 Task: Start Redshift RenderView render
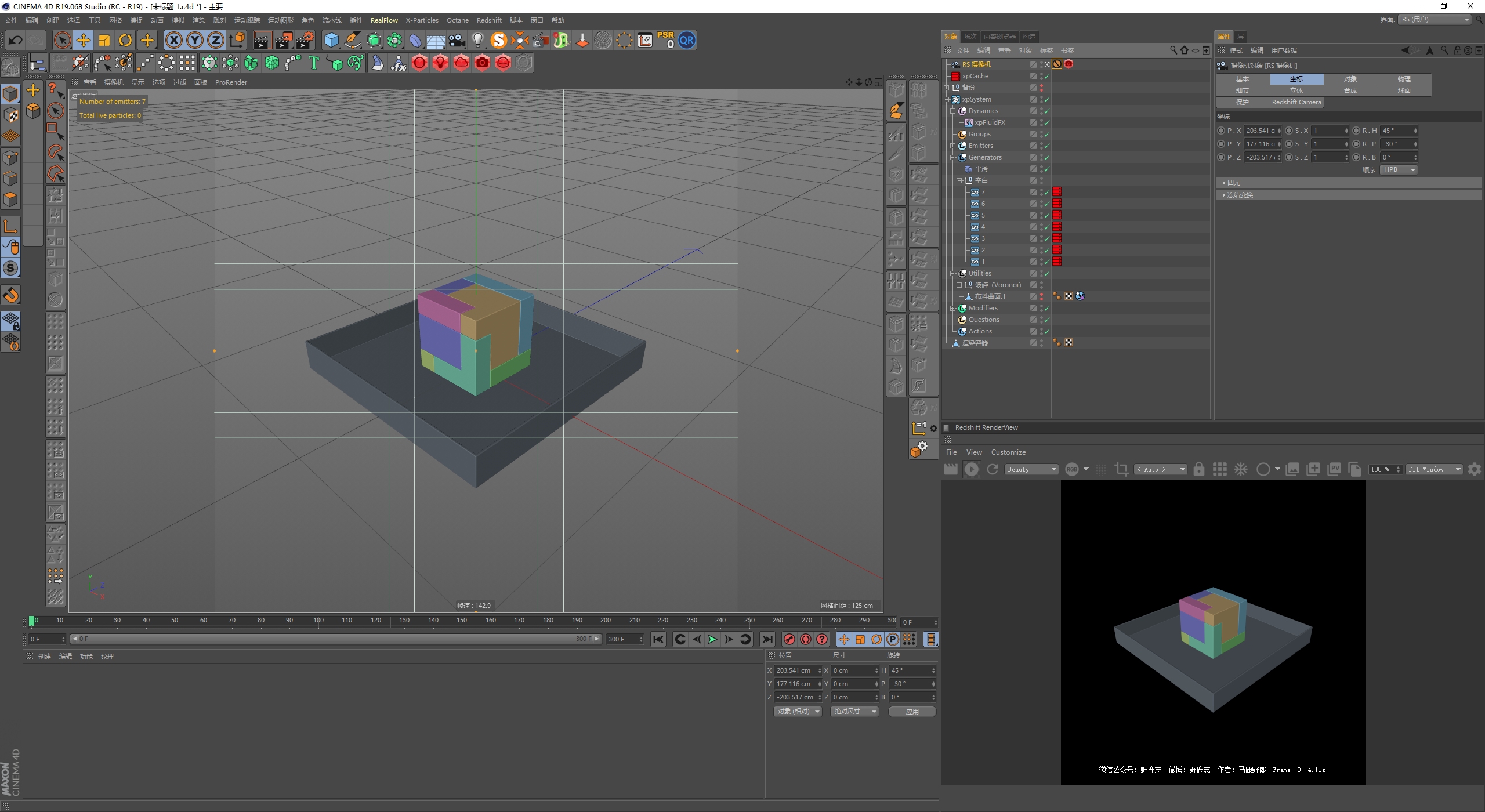pos(971,469)
